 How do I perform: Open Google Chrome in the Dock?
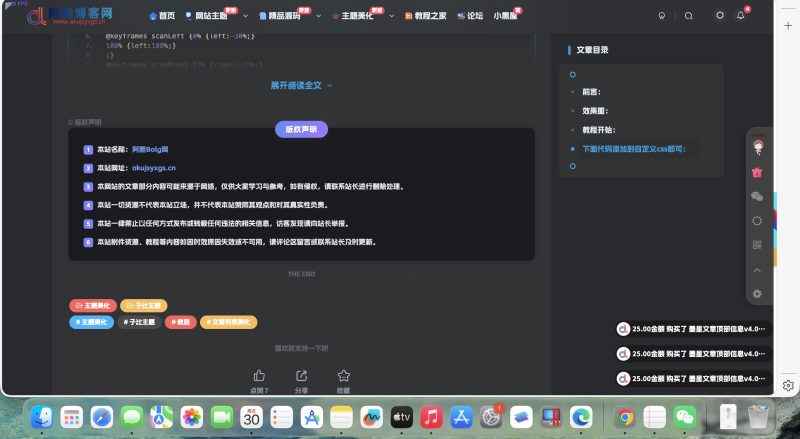pyautogui.click(x=624, y=417)
